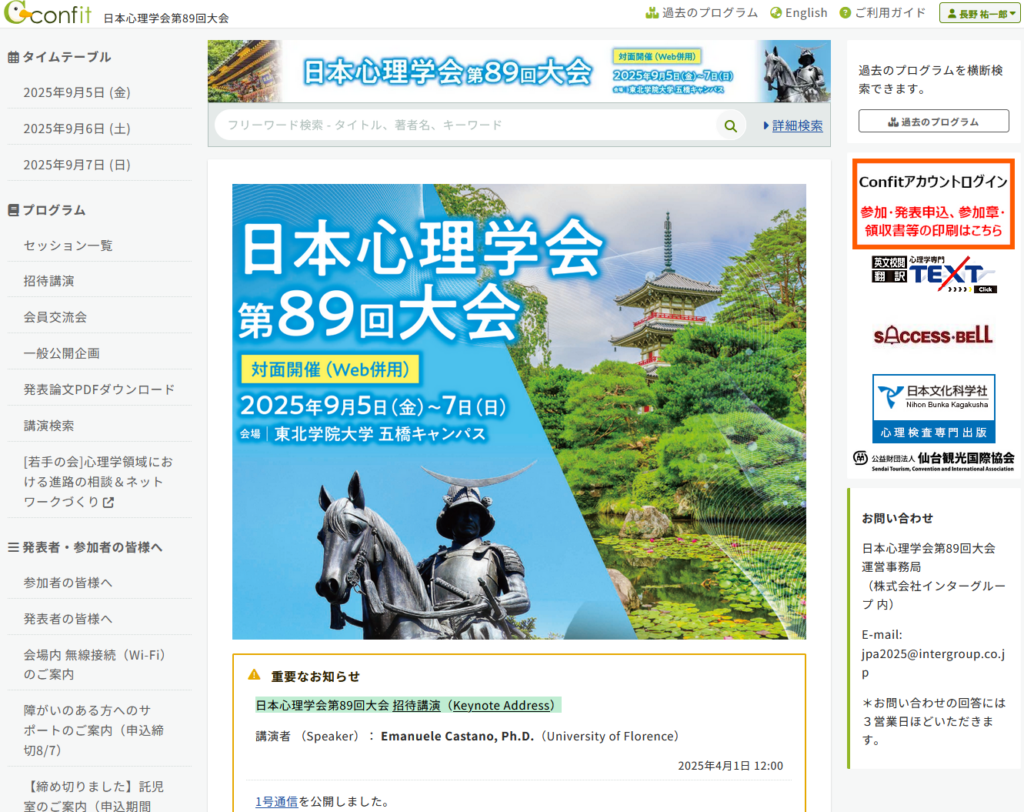Click 過去のプログラム button in right sidebar

pyautogui.click(x=933, y=122)
